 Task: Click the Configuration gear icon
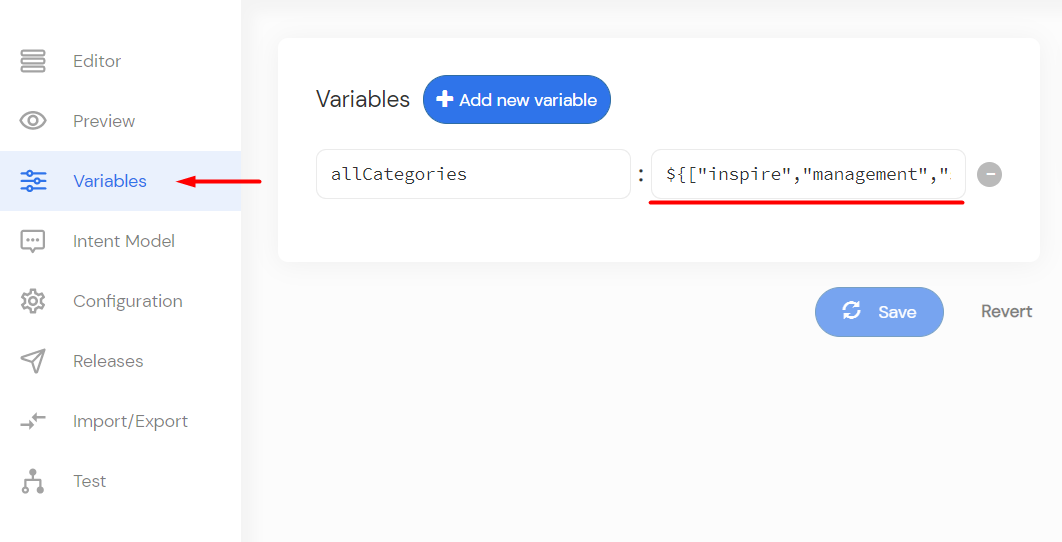pyautogui.click(x=33, y=301)
